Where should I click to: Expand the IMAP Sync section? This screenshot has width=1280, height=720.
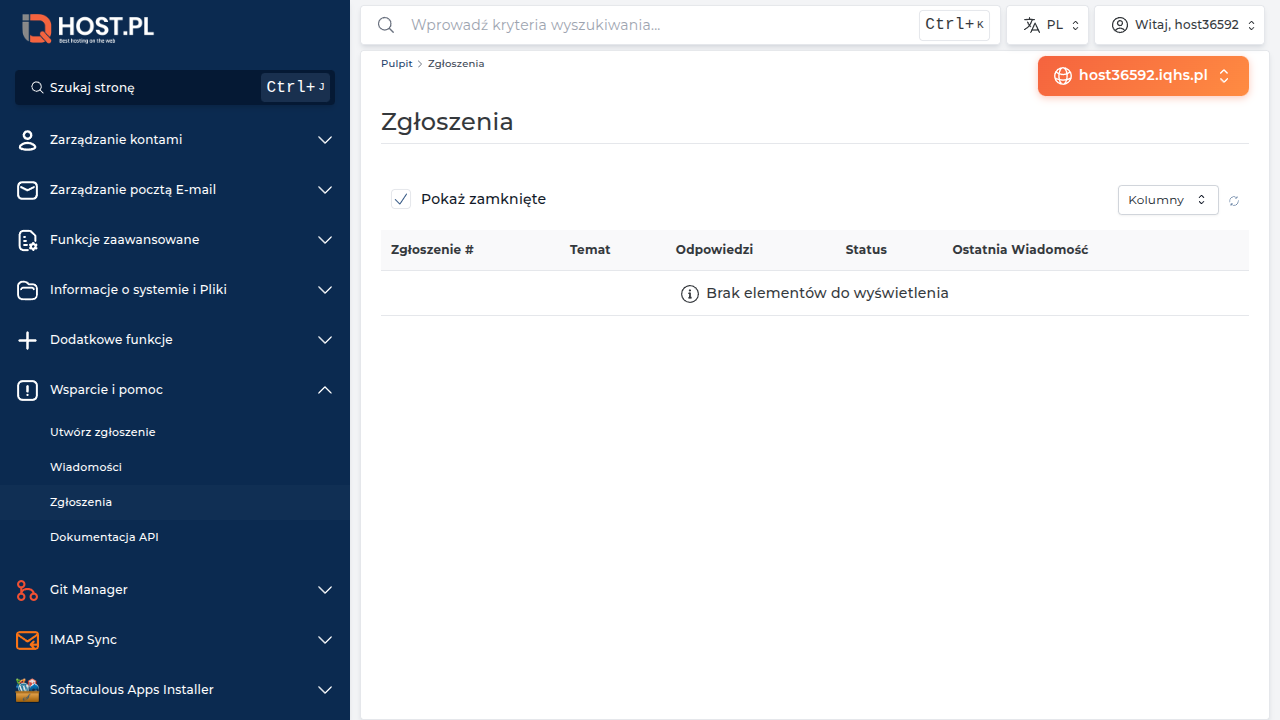(x=325, y=640)
